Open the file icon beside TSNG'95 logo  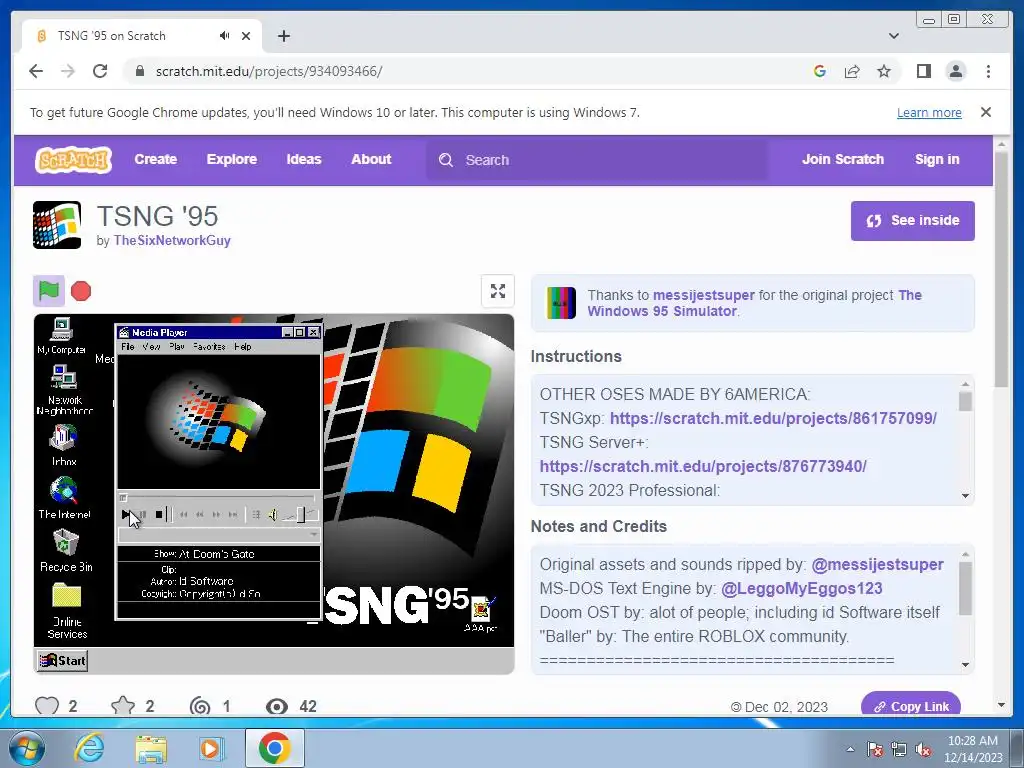pos(481,614)
